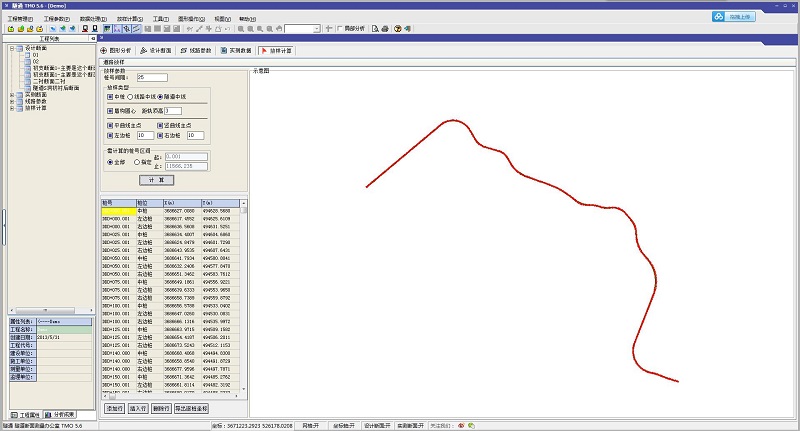
Task: Expand the 线路参数 tree node
Action: point(12,102)
